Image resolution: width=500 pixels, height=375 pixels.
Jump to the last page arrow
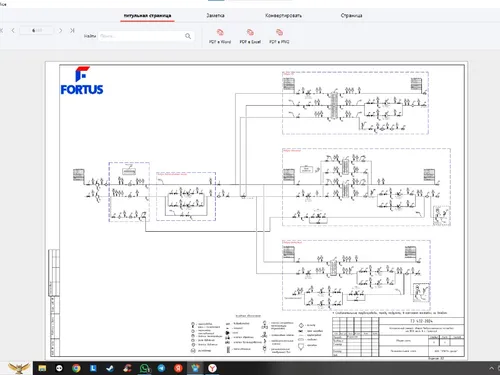(72, 30)
